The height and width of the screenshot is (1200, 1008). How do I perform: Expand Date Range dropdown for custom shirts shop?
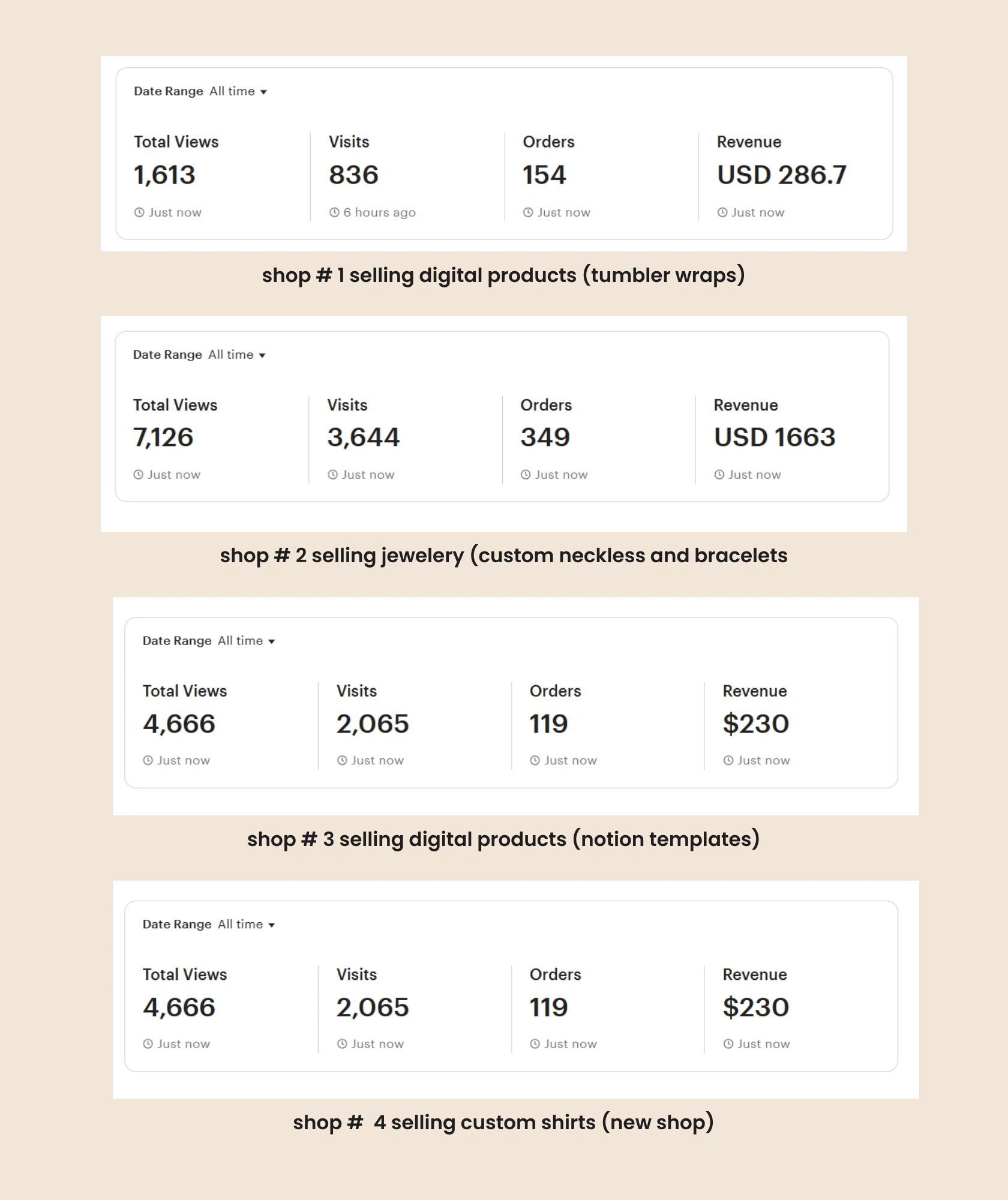[x=246, y=925]
